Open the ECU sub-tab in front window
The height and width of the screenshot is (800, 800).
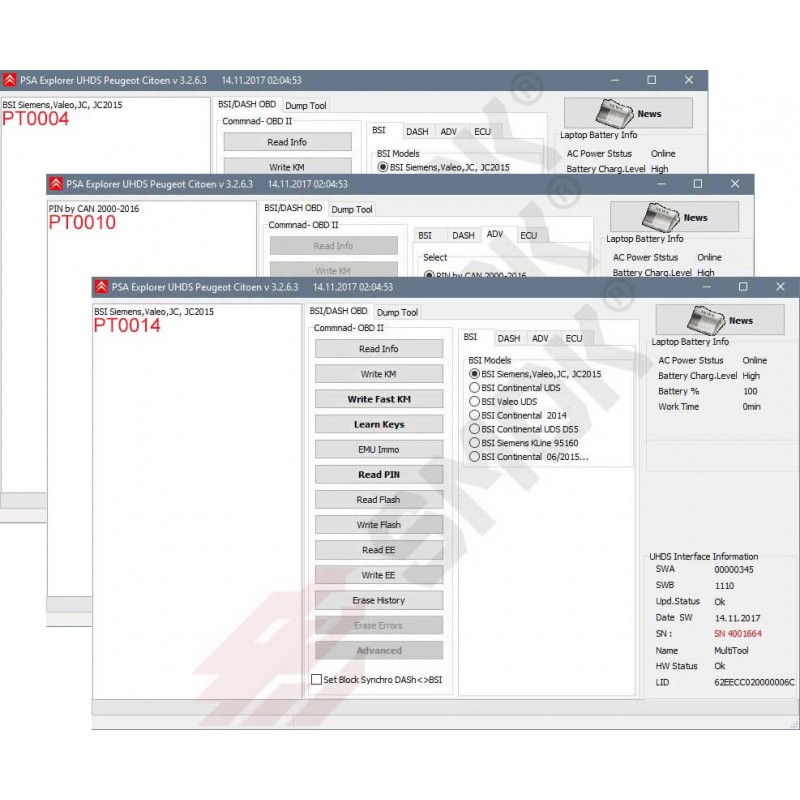click(574, 338)
